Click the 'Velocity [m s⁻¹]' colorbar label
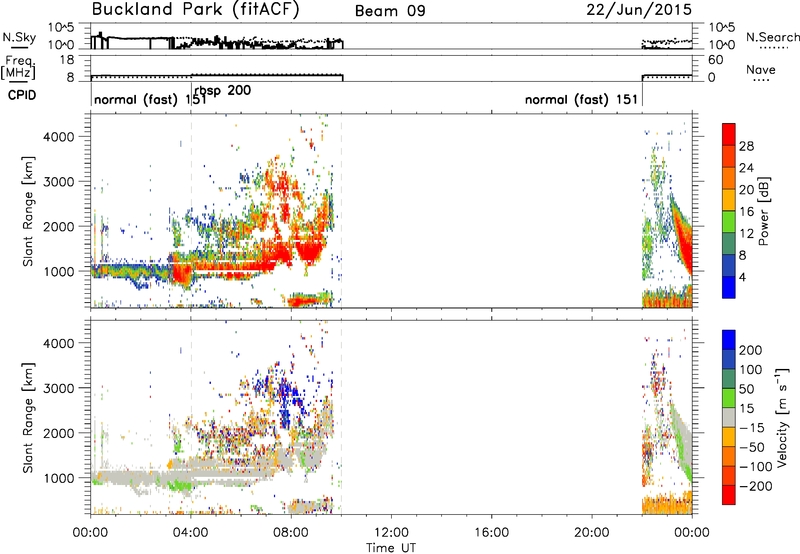Viewport: 800px width, 554px height. coord(782,417)
